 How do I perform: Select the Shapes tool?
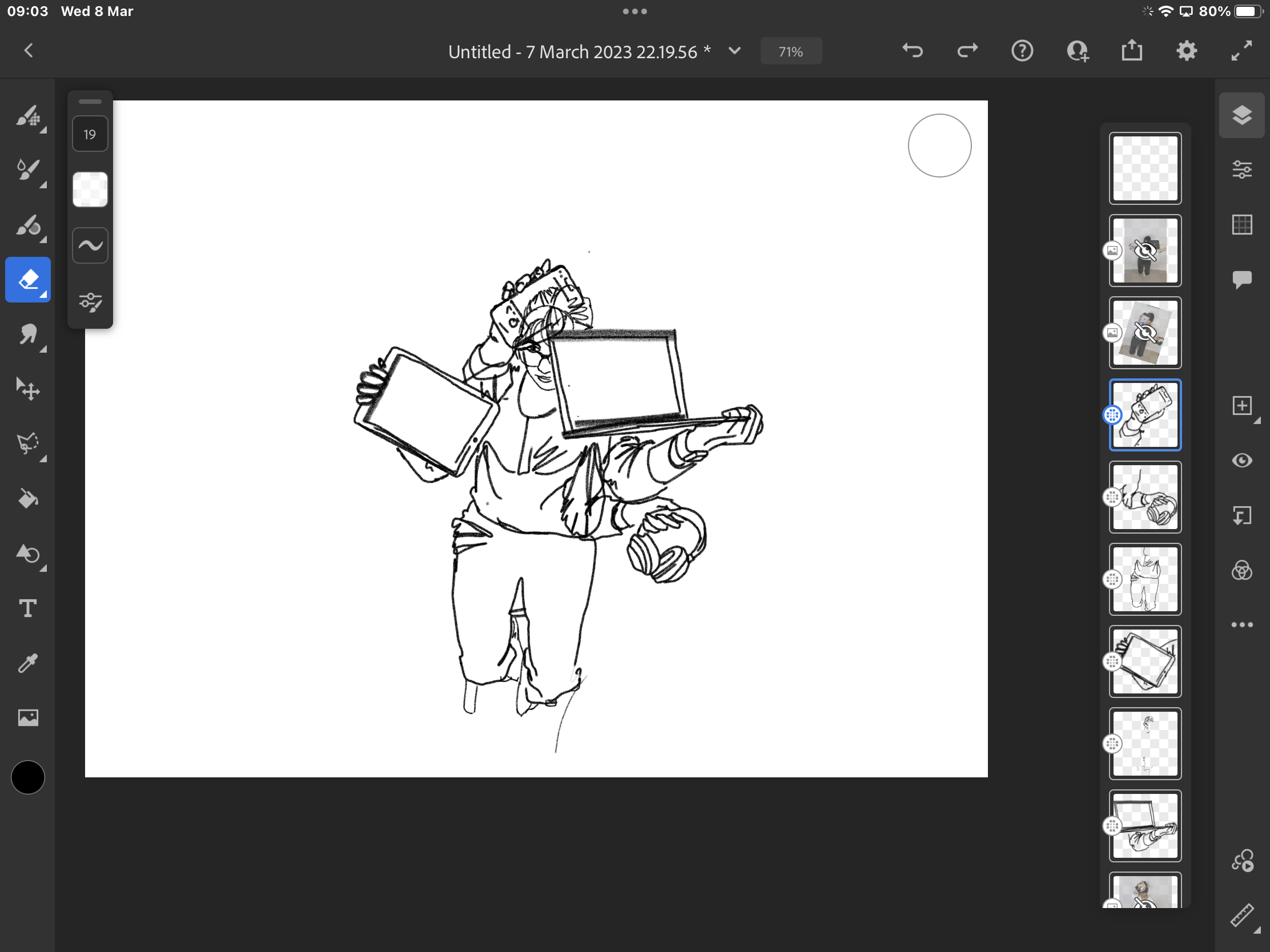pyautogui.click(x=27, y=554)
